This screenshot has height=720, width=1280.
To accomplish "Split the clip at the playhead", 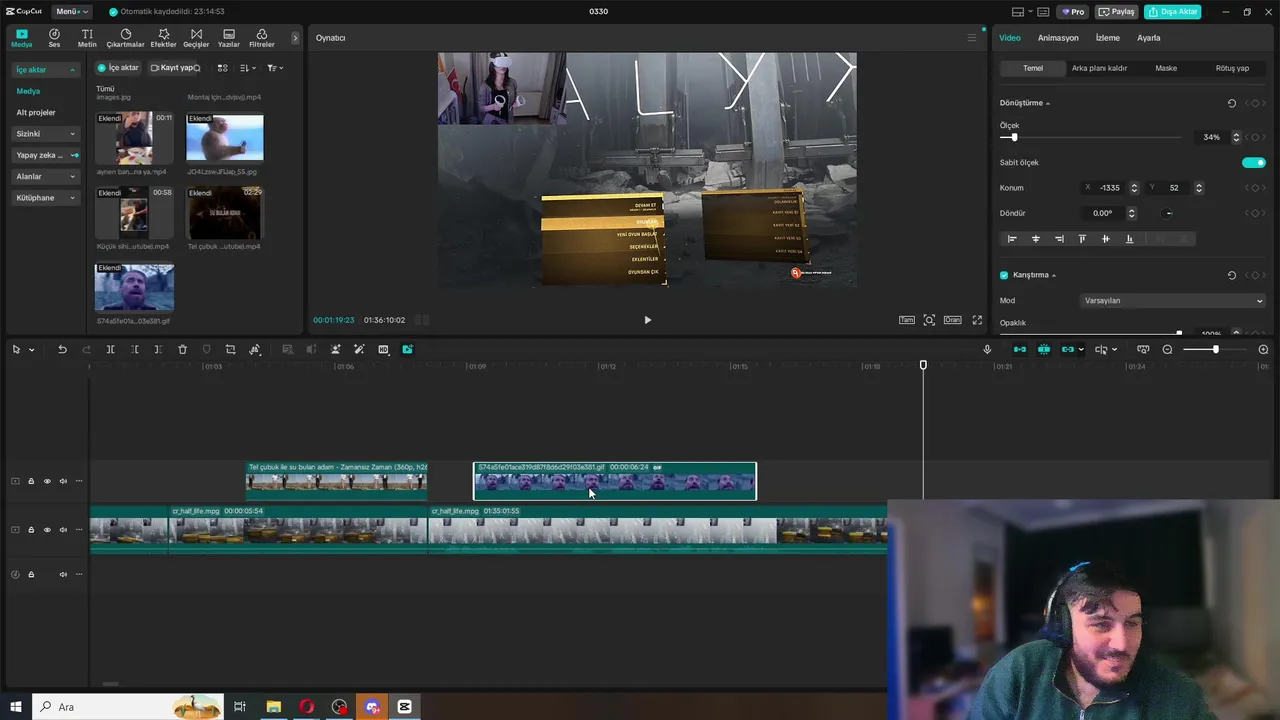I will click(x=110, y=349).
